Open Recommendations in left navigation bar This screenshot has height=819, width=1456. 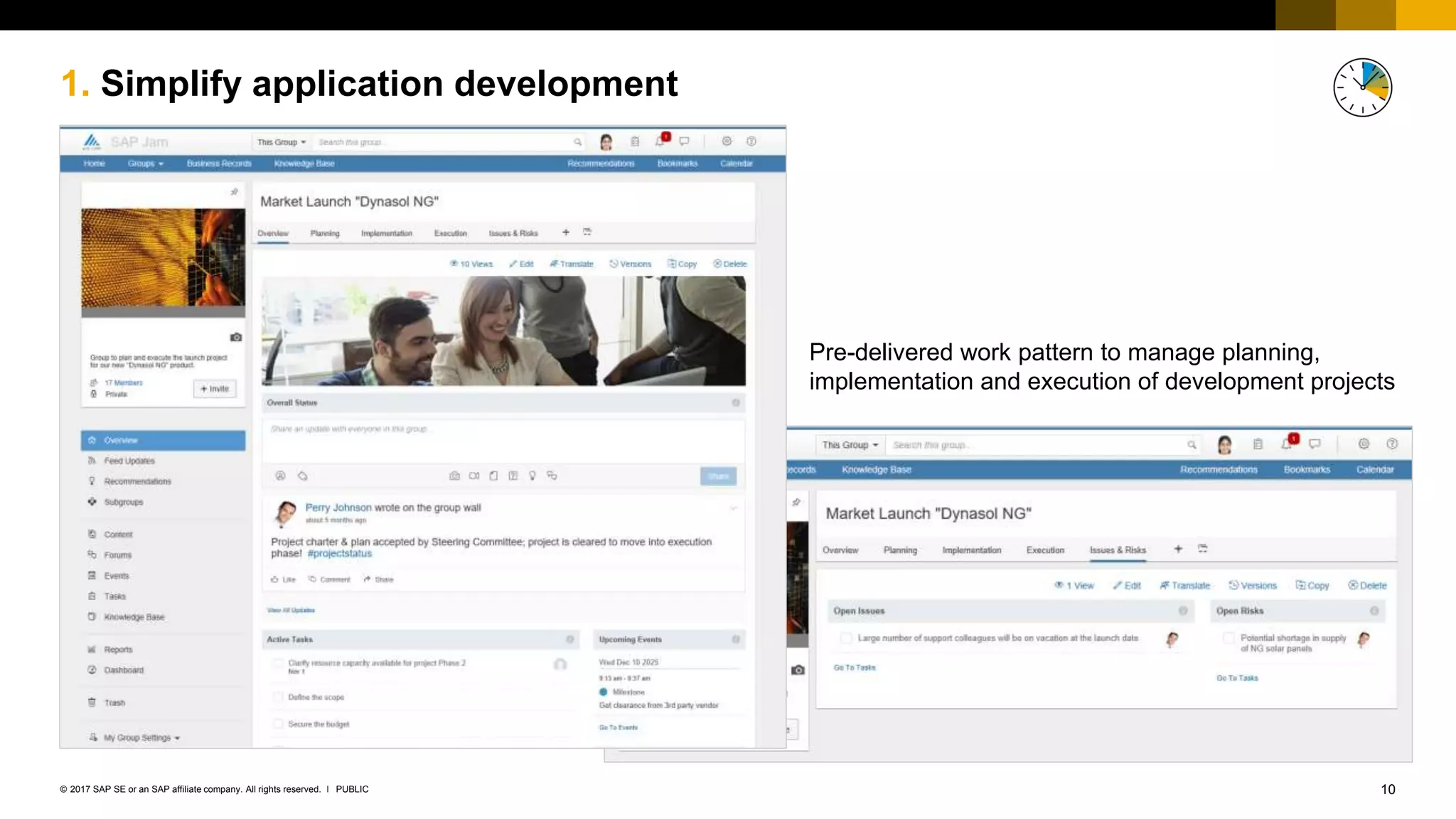[601, 164]
